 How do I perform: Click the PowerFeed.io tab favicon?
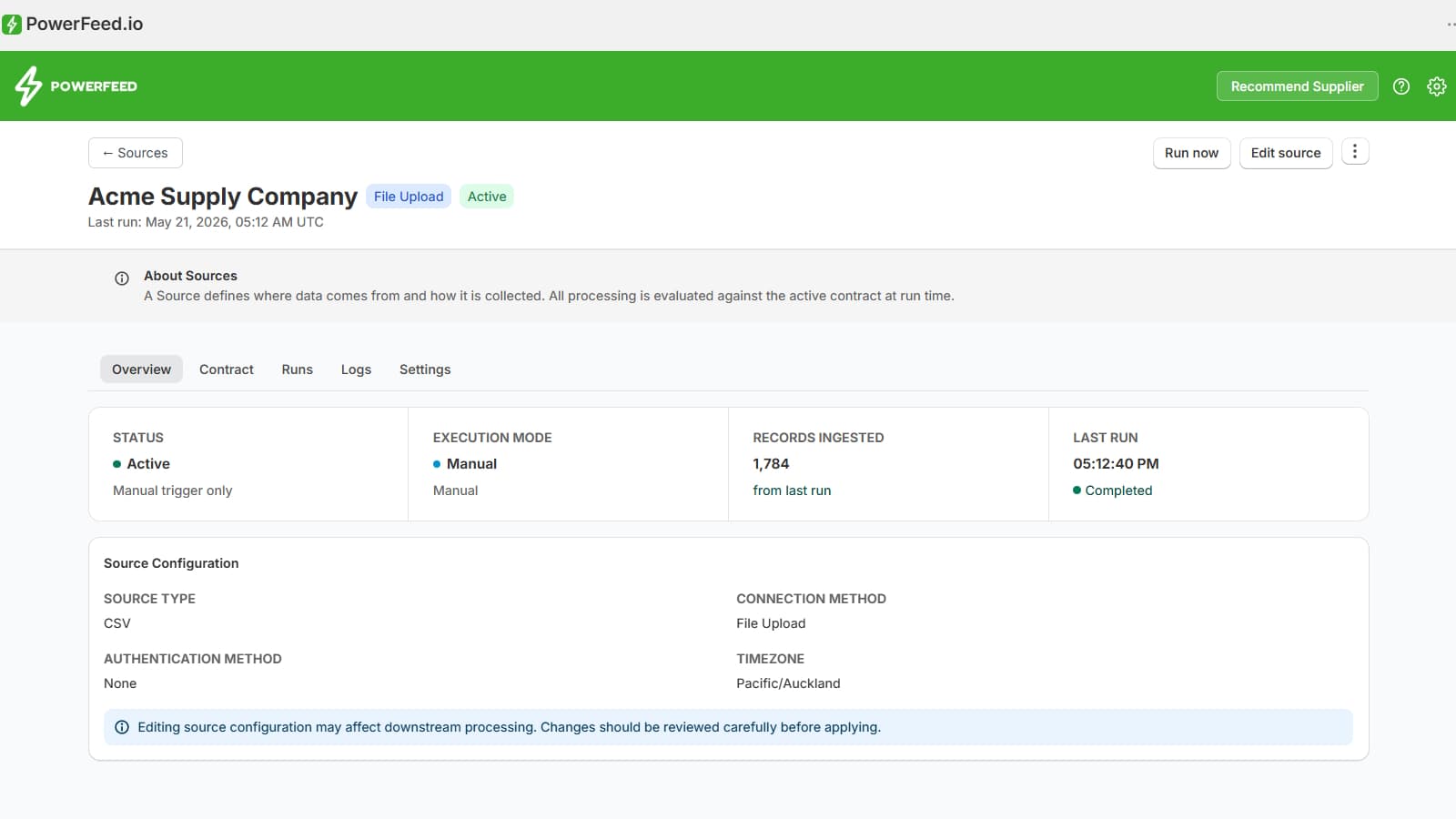pos(12,25)
